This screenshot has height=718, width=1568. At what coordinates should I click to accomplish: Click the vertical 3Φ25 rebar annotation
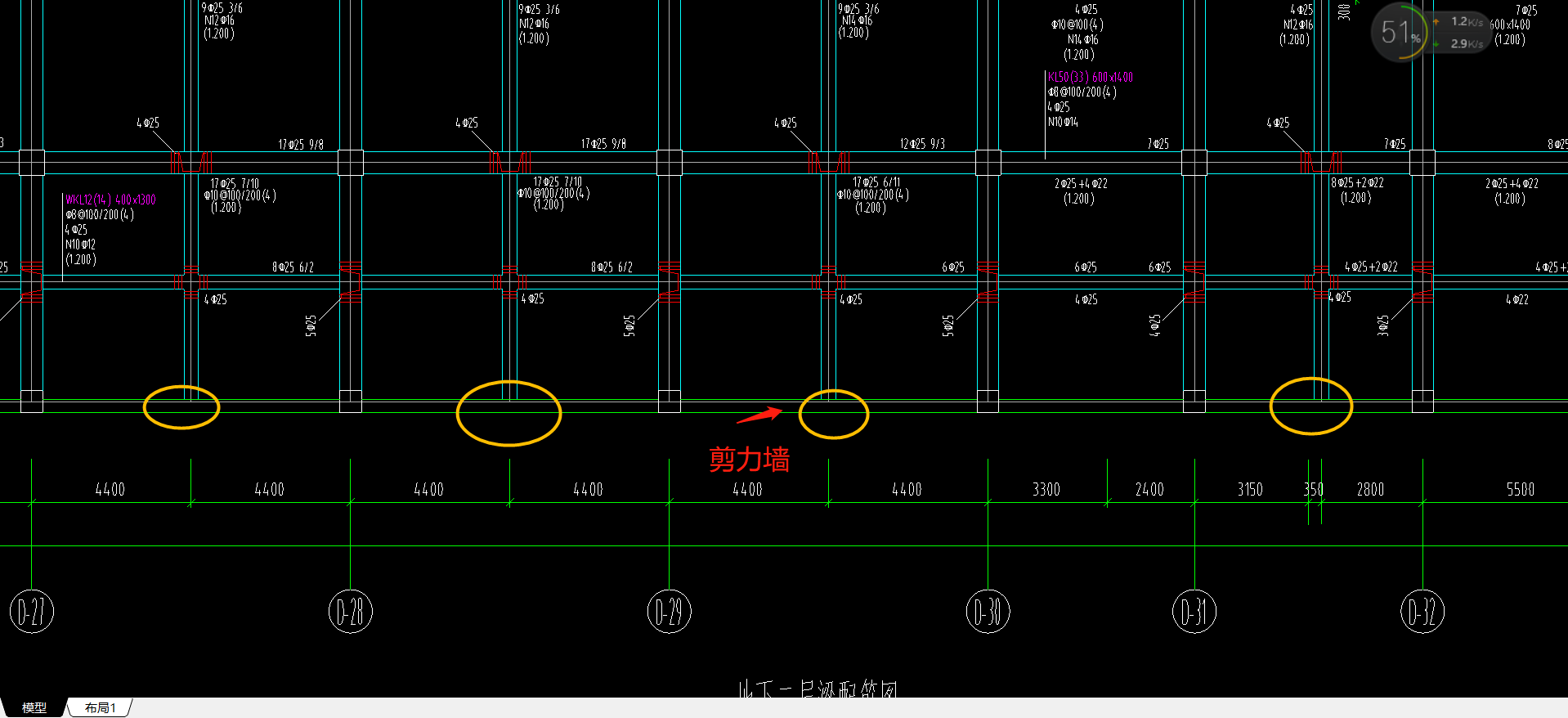tap(1382, 325)
